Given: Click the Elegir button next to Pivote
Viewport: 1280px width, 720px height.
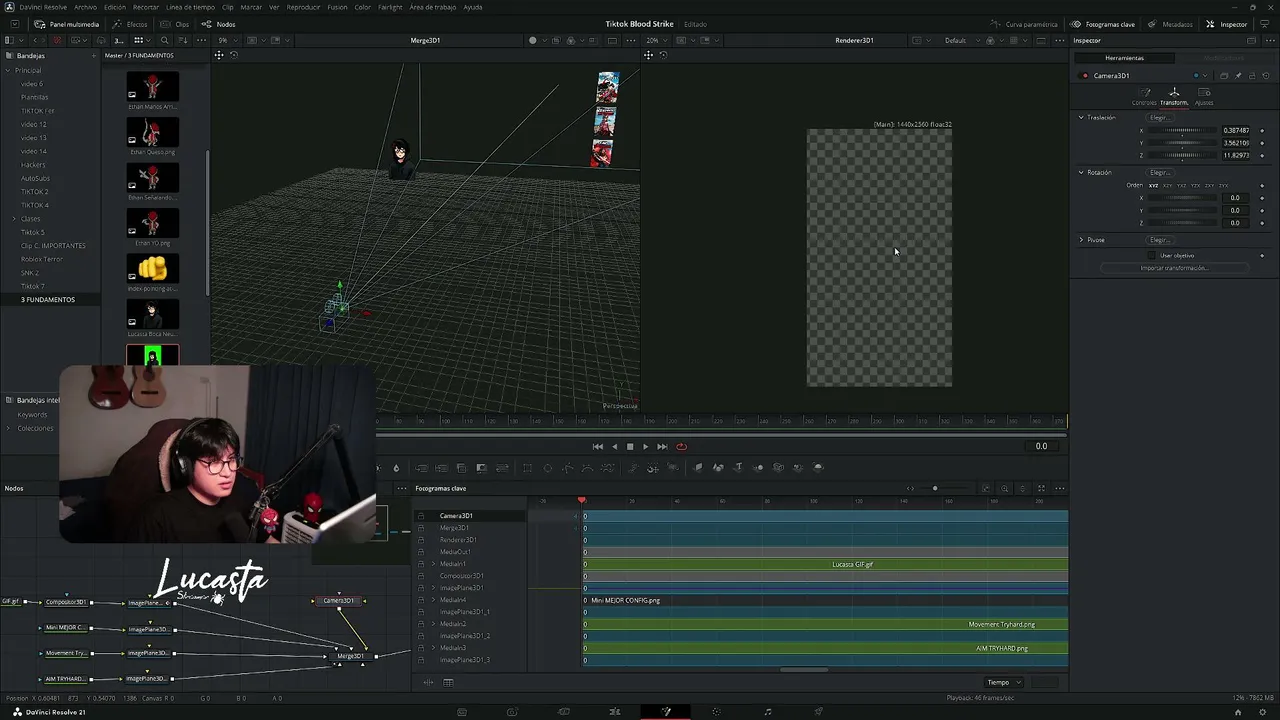Looking at the screenshot, I should point(1159,240).
